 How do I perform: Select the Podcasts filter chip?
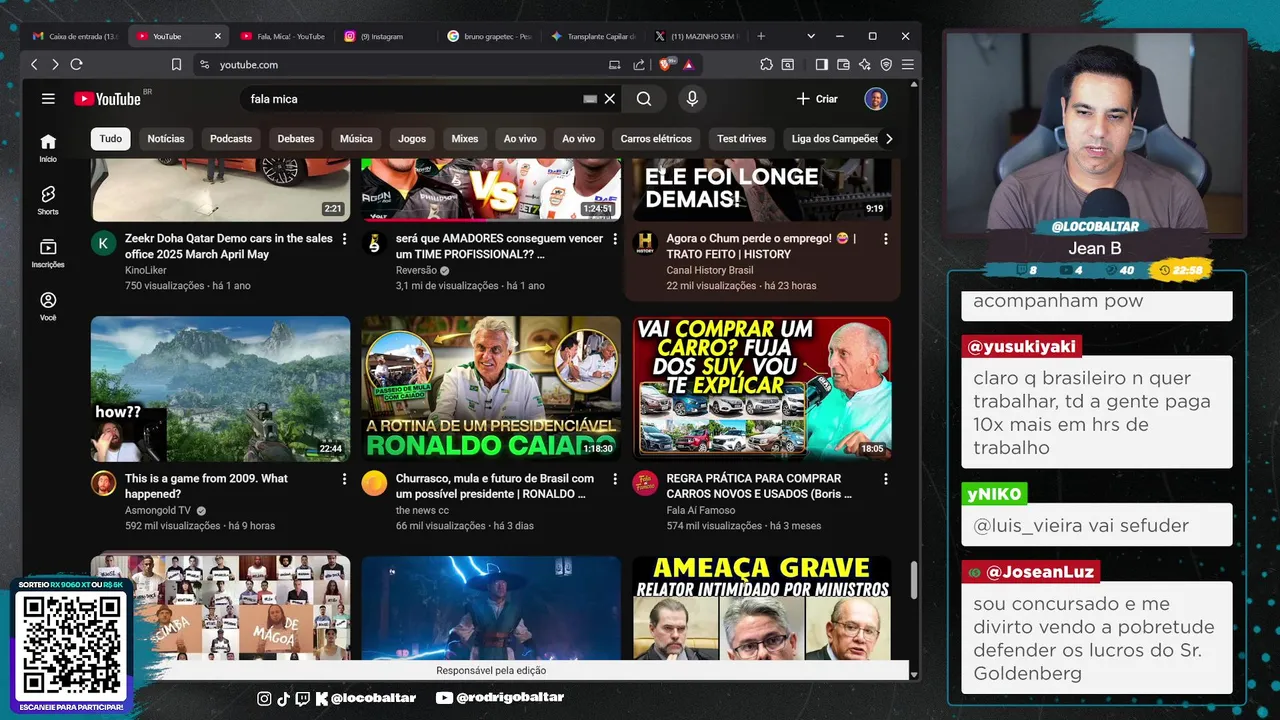point(231,139)
